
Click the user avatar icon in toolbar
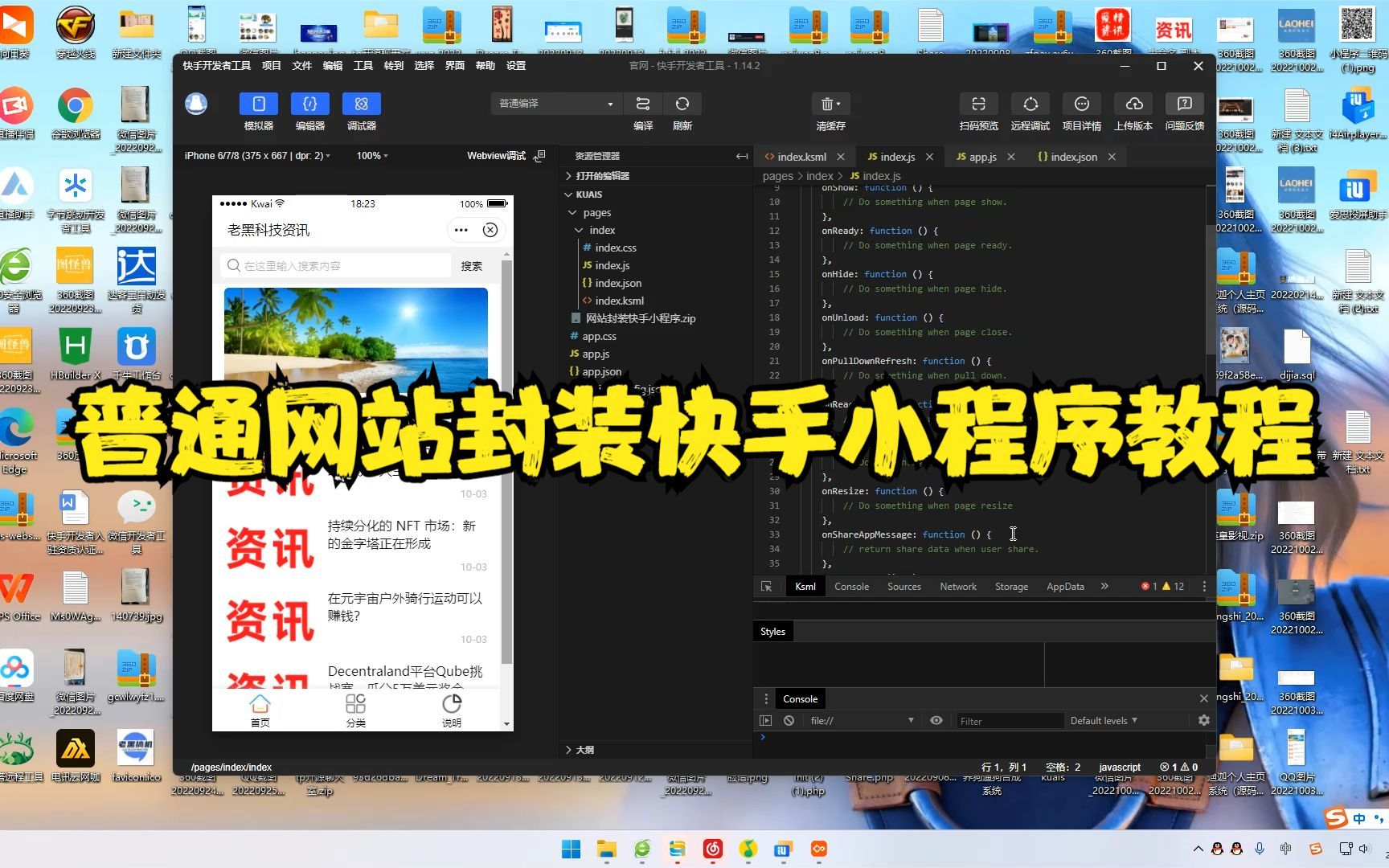(x=196, y=104)
